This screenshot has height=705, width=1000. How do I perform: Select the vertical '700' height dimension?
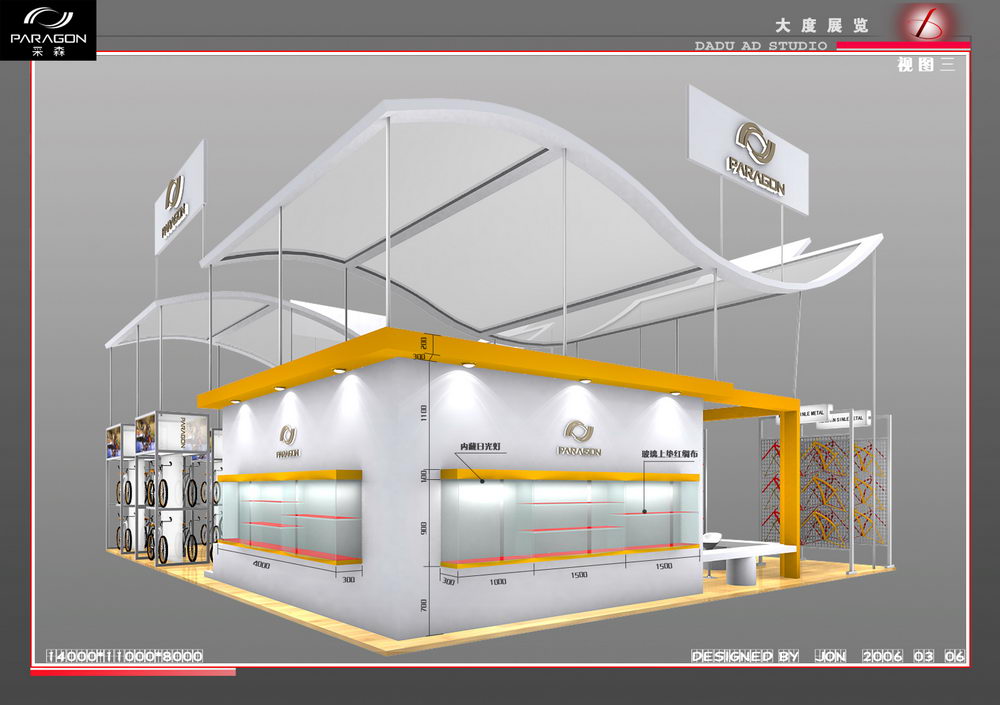[423, 605]
